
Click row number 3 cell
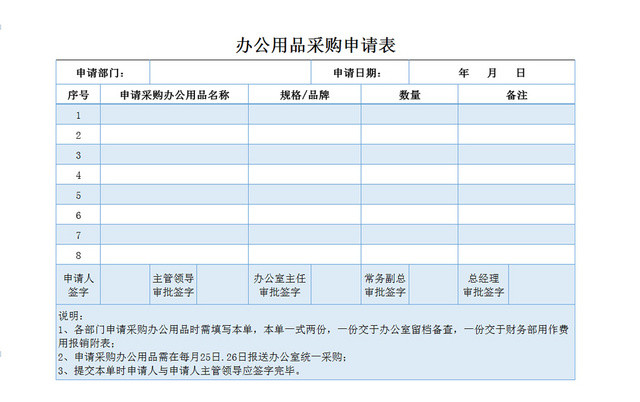tap(78, 155)
